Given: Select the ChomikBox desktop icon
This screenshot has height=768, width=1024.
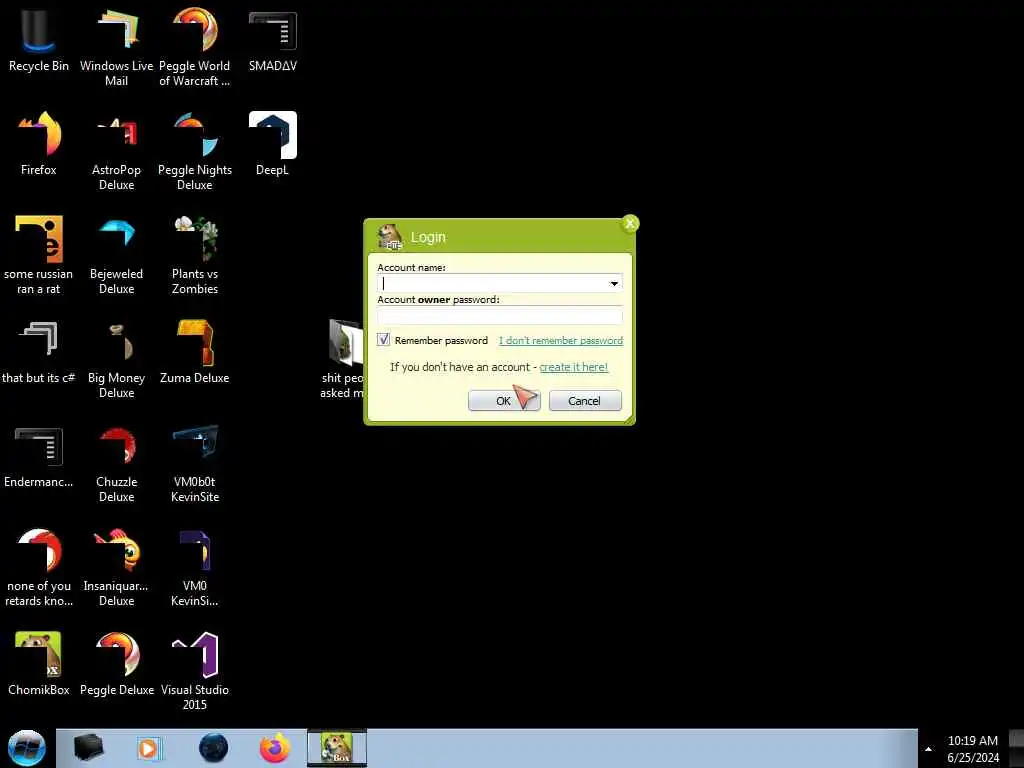Looking at the screenshot, I should (x=39, y=663).
